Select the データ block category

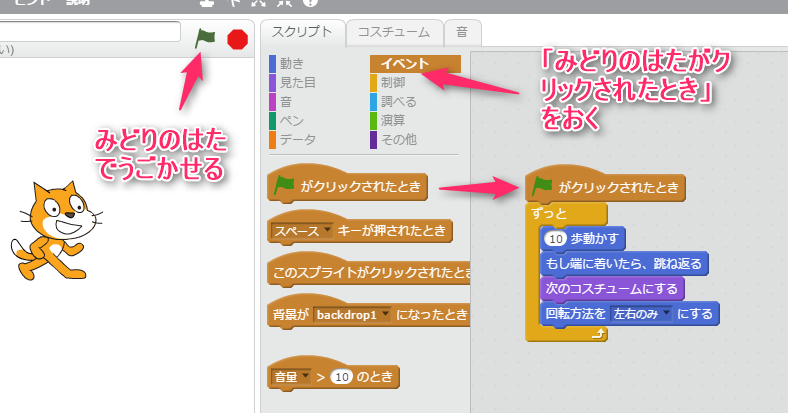click(x=298, y=140)
